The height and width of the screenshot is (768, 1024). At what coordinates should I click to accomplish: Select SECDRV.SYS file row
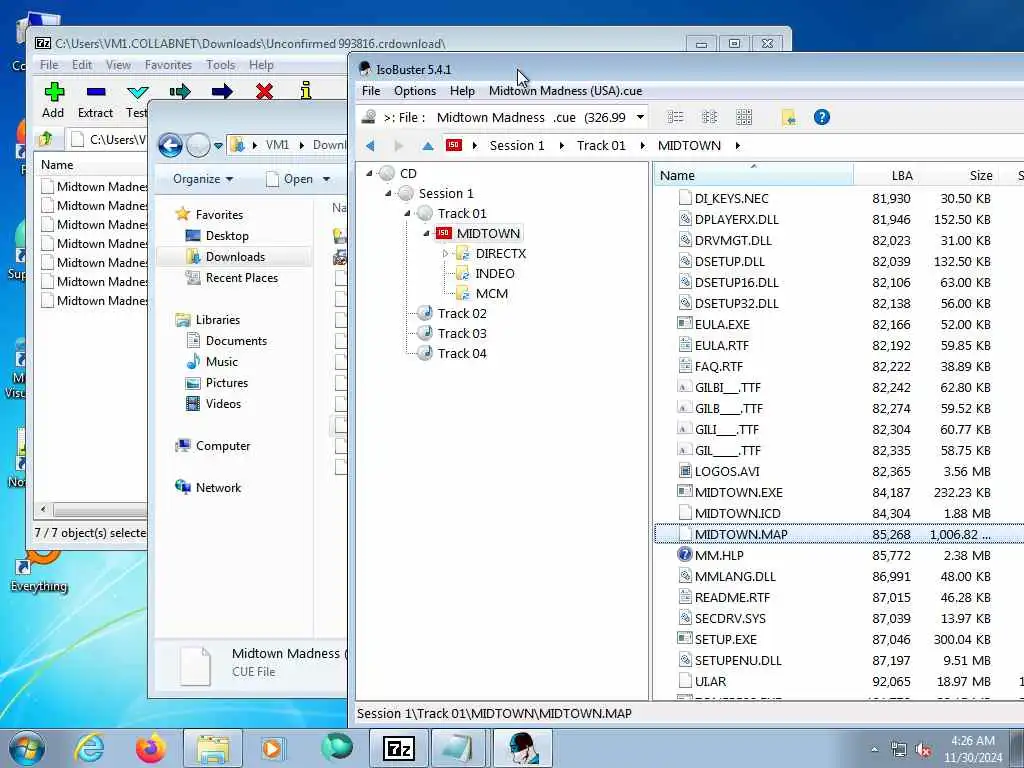coord(839,618)
